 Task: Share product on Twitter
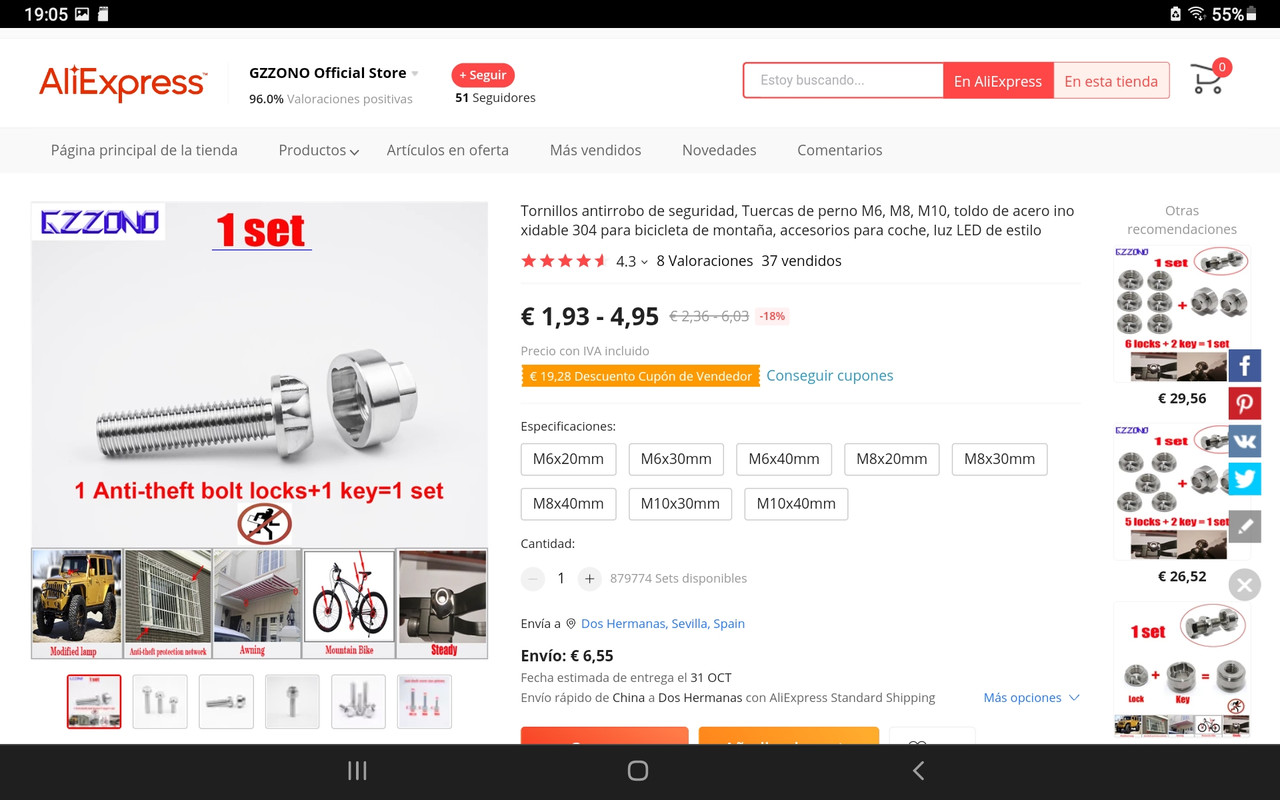[x=1244, y=479]
